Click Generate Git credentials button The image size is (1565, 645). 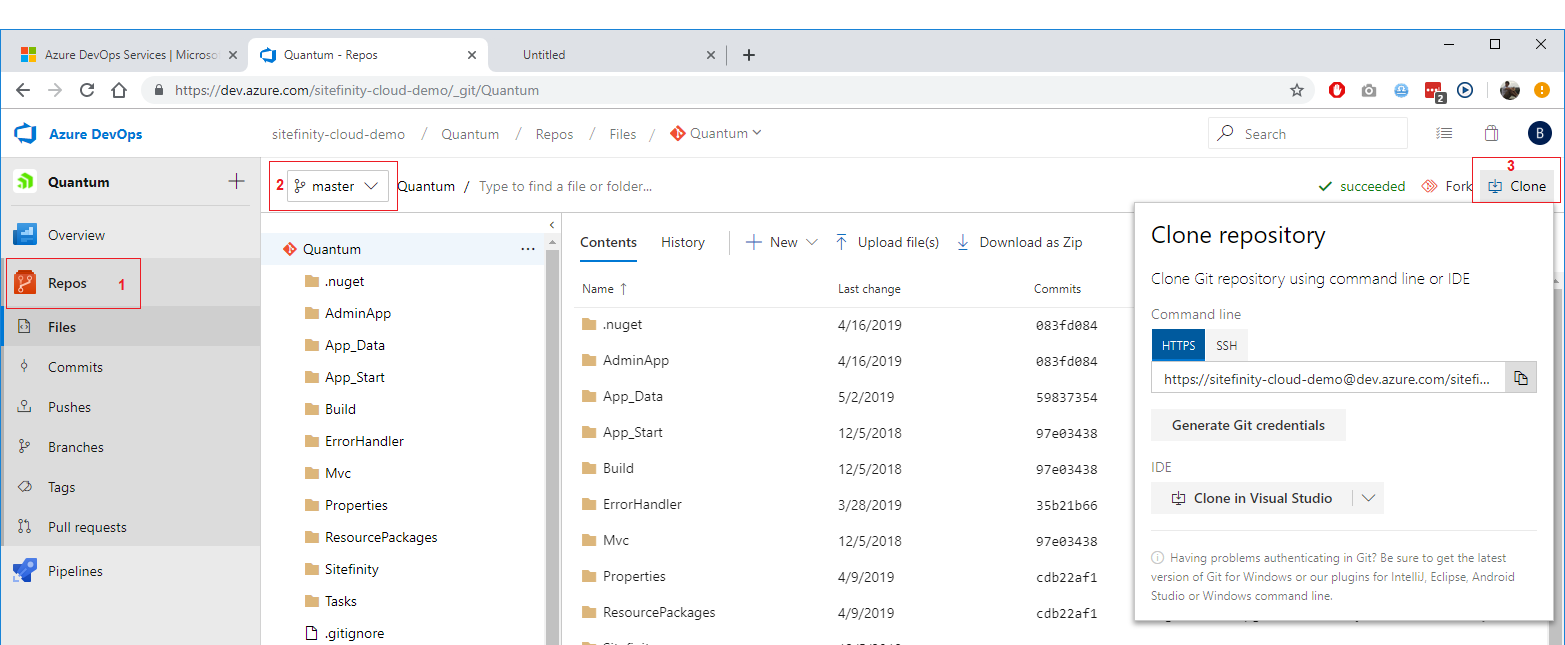[1248, 425]
